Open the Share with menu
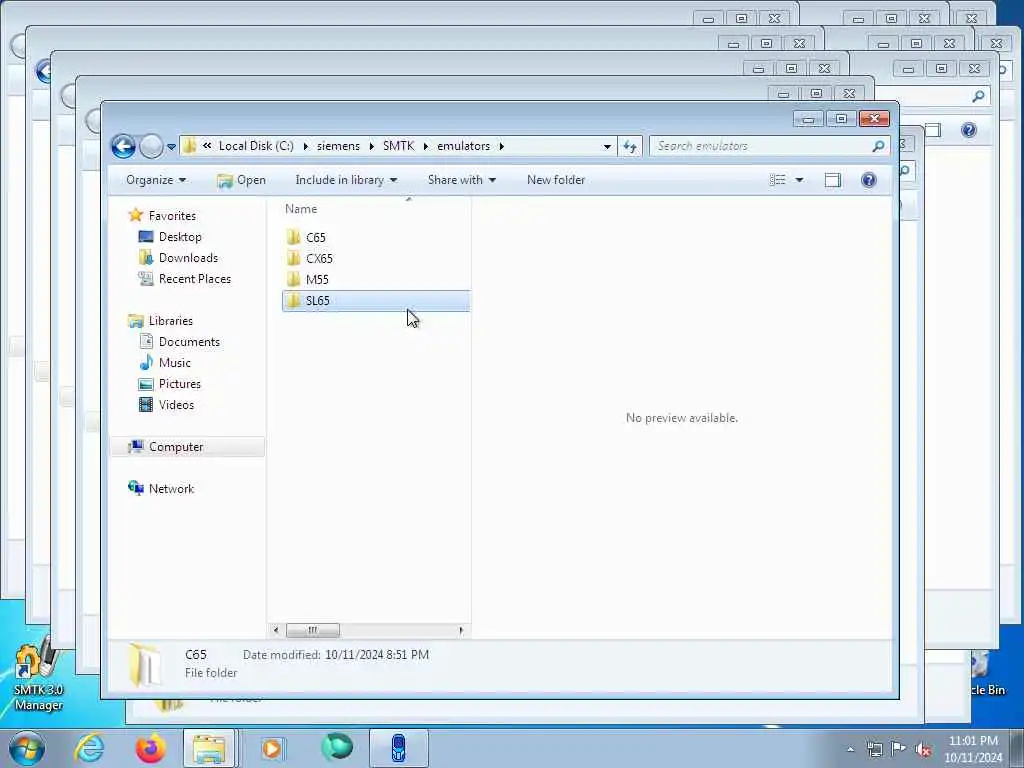 [x=462, y=180]
